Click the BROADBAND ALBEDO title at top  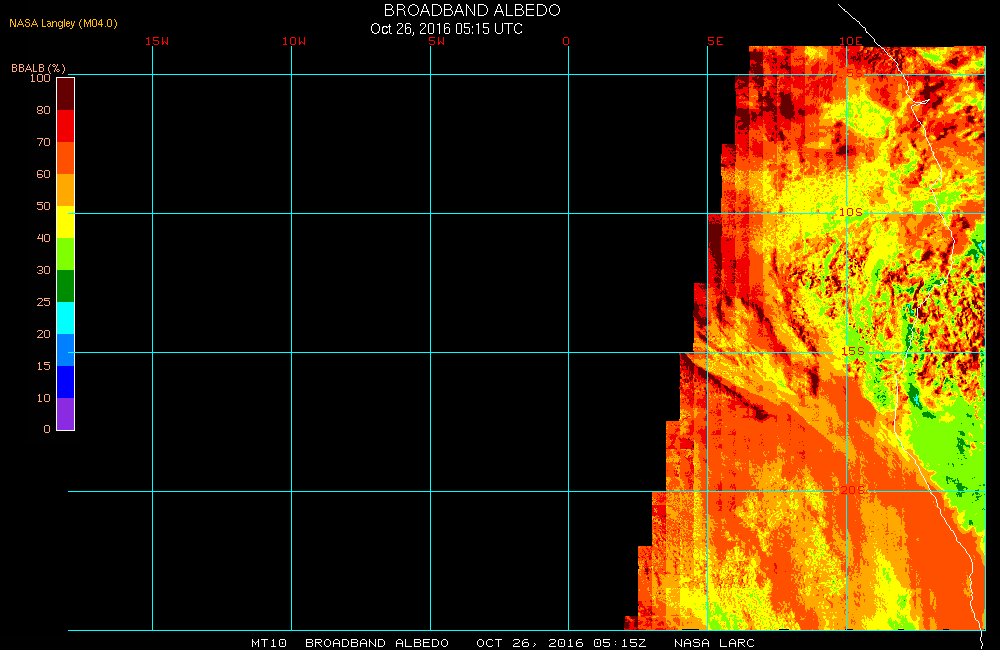coord(472,10)
